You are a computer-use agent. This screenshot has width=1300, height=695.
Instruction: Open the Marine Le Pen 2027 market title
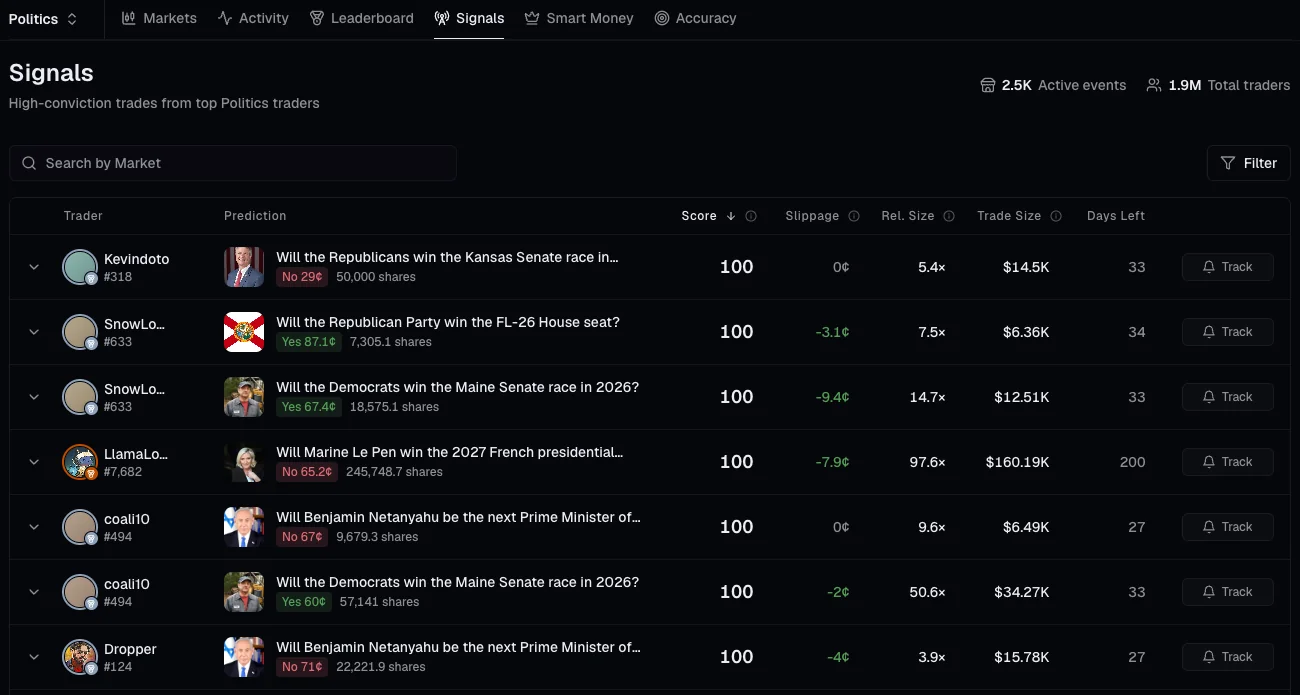point(450,452)
